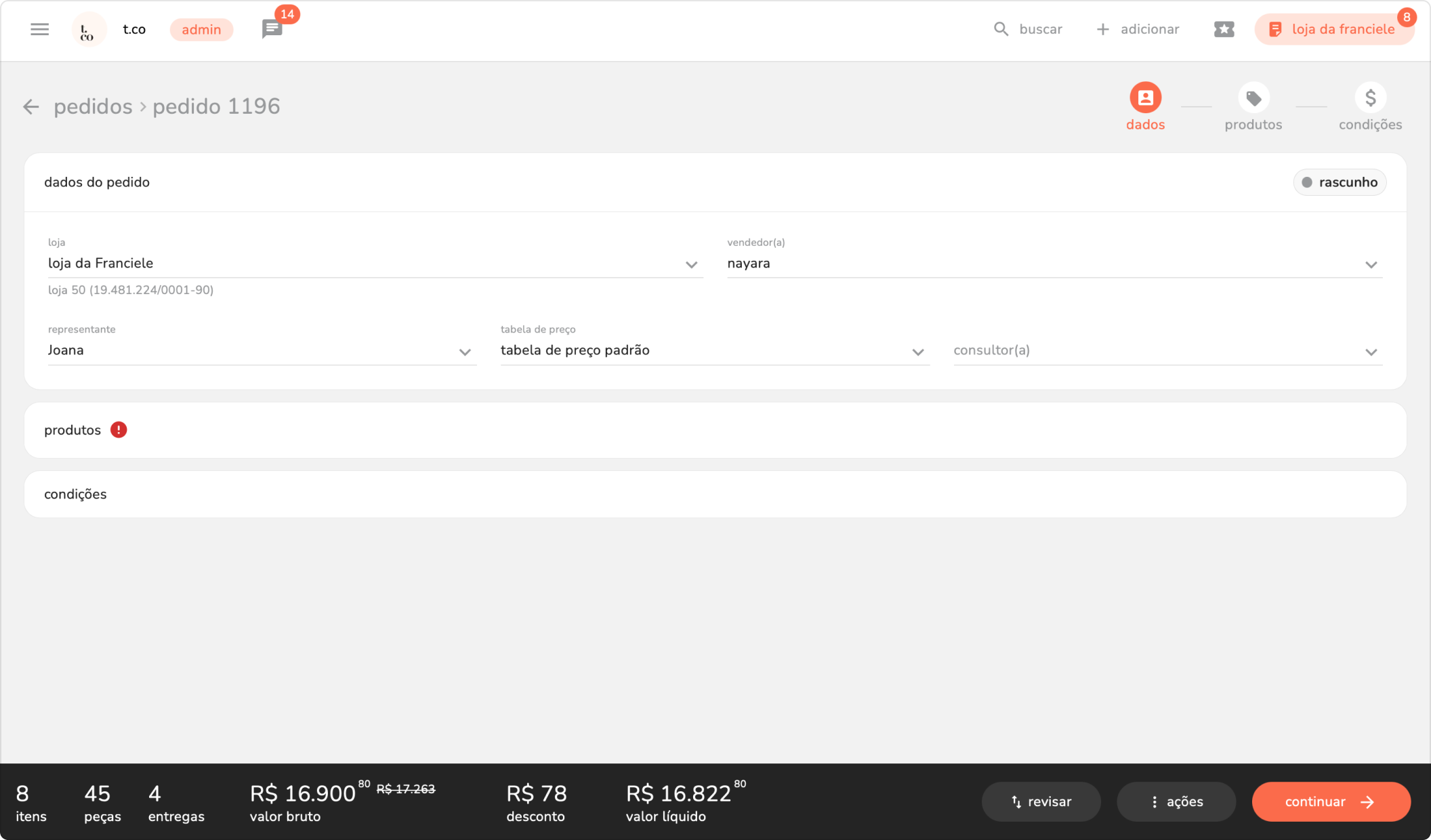Open the vendedor(a) dropdown
The width and height of the screenshot is (1431, 840).
pyautogui.click(x=1371, y=265)
